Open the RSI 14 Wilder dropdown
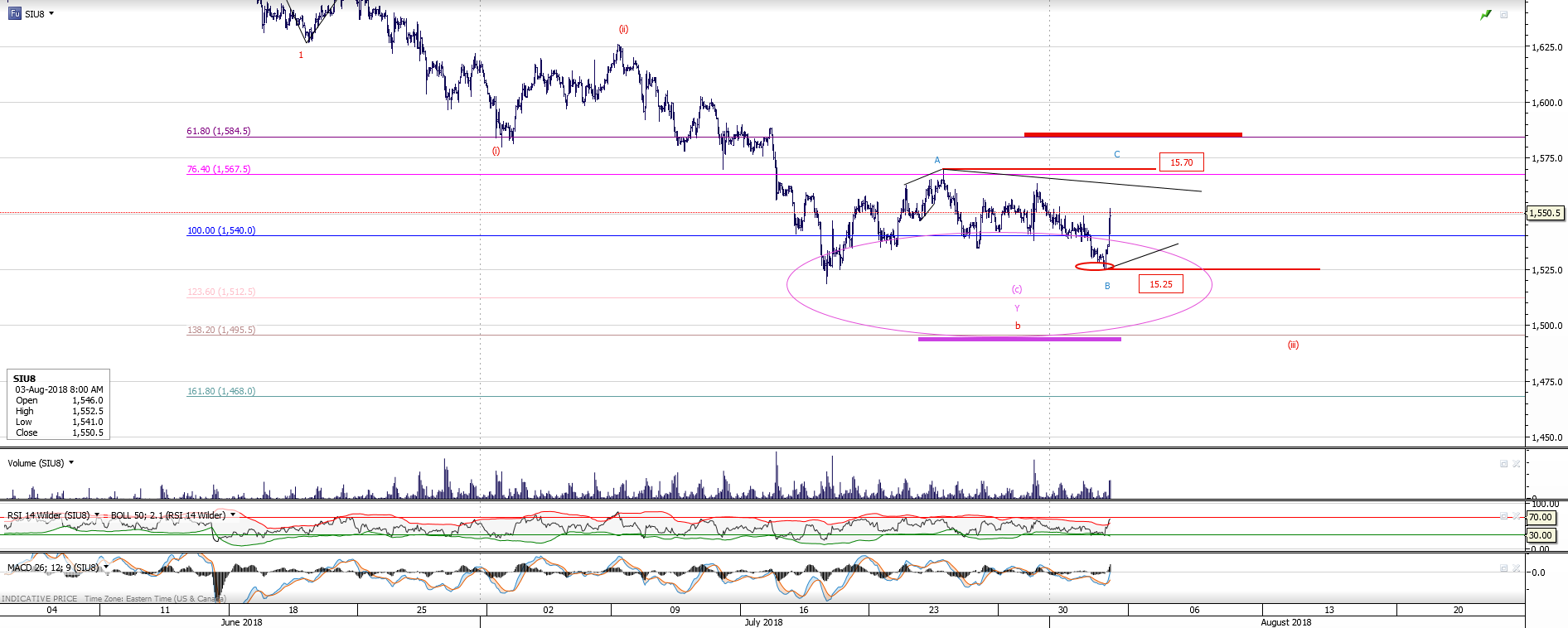Image resolution: width=1568 pixels, height=628 pixels. tap(97, 515)
